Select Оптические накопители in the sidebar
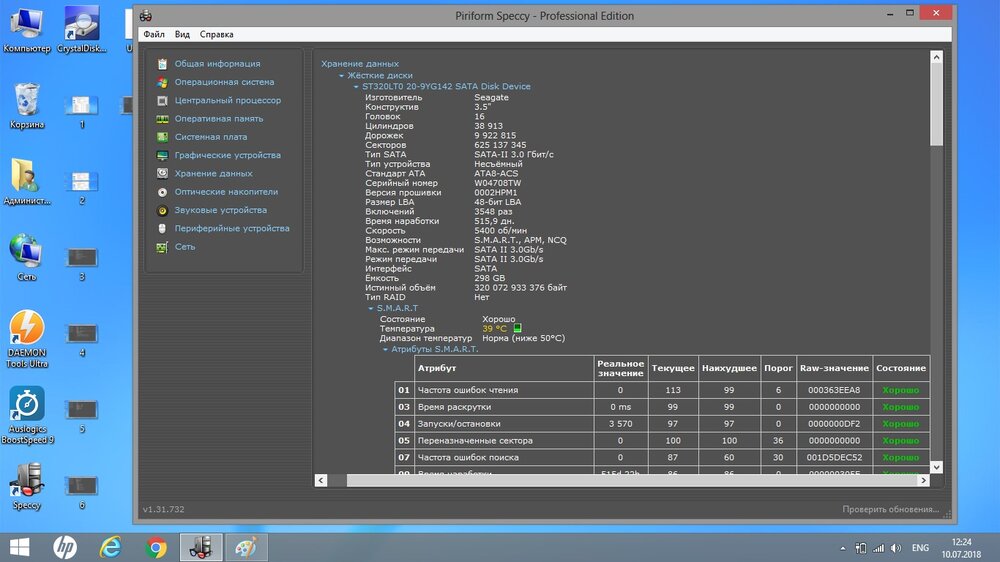 click(226, 192)
